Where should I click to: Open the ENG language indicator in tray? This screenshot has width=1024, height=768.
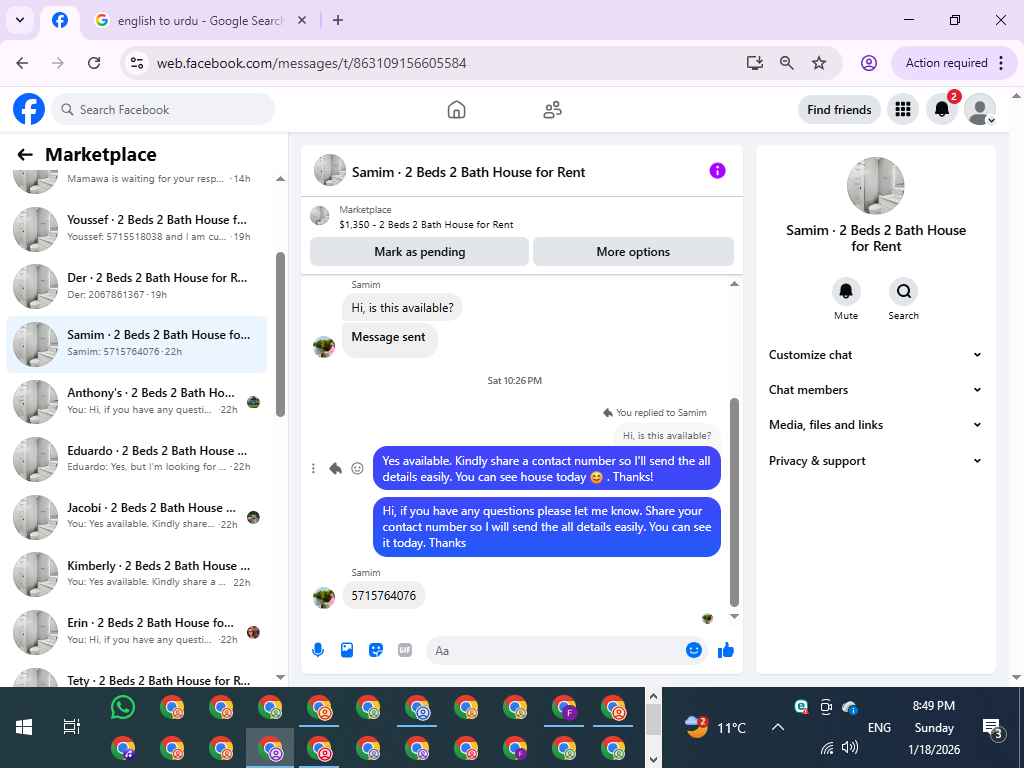pyautogui.click(x=879, y=728)
